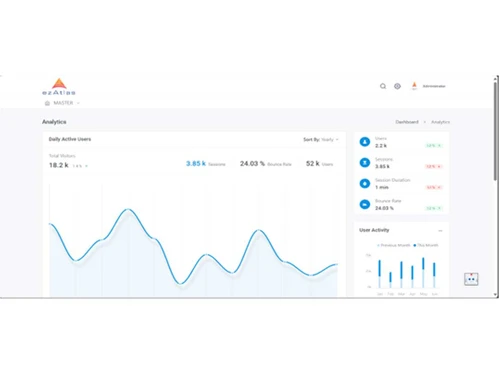Click the Daily Active Users heading
Viewport: 500px width, 375px height.
pos(70,139)
